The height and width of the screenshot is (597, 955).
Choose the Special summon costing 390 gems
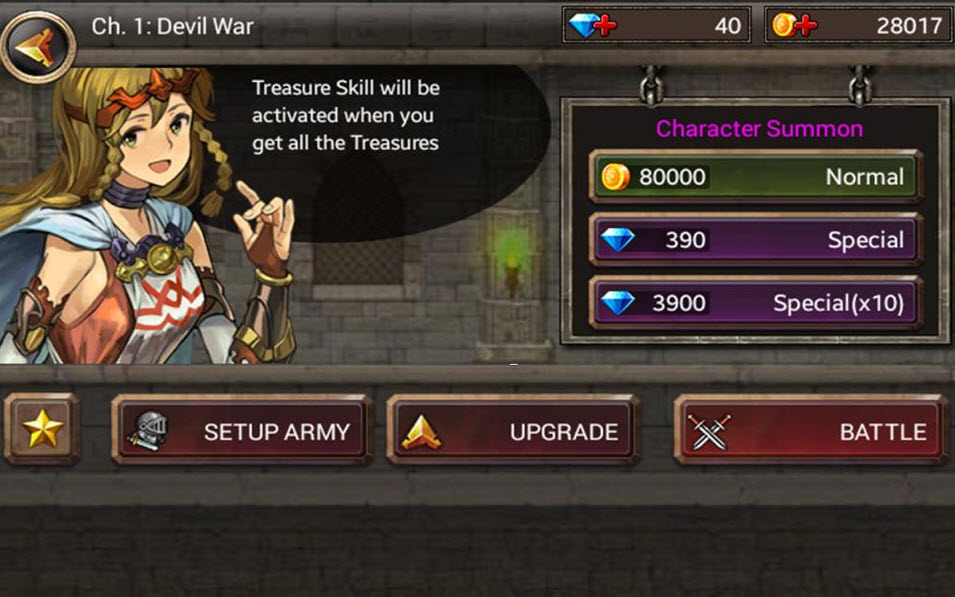[x=755, y=239]
